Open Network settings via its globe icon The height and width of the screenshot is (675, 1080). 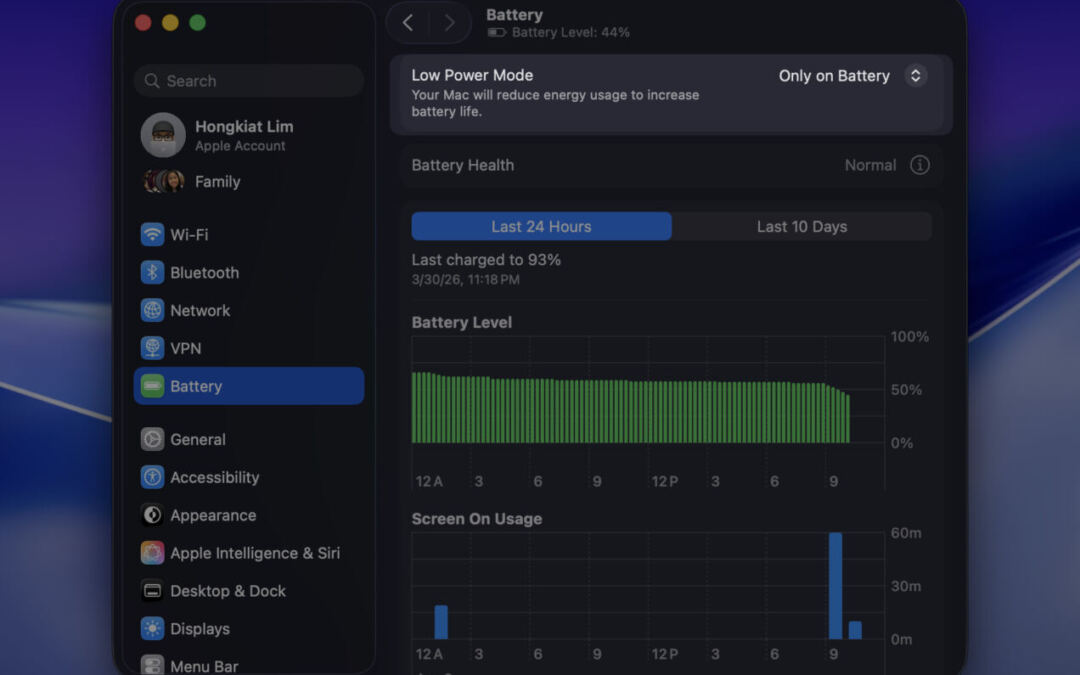(x=152, y=310)
